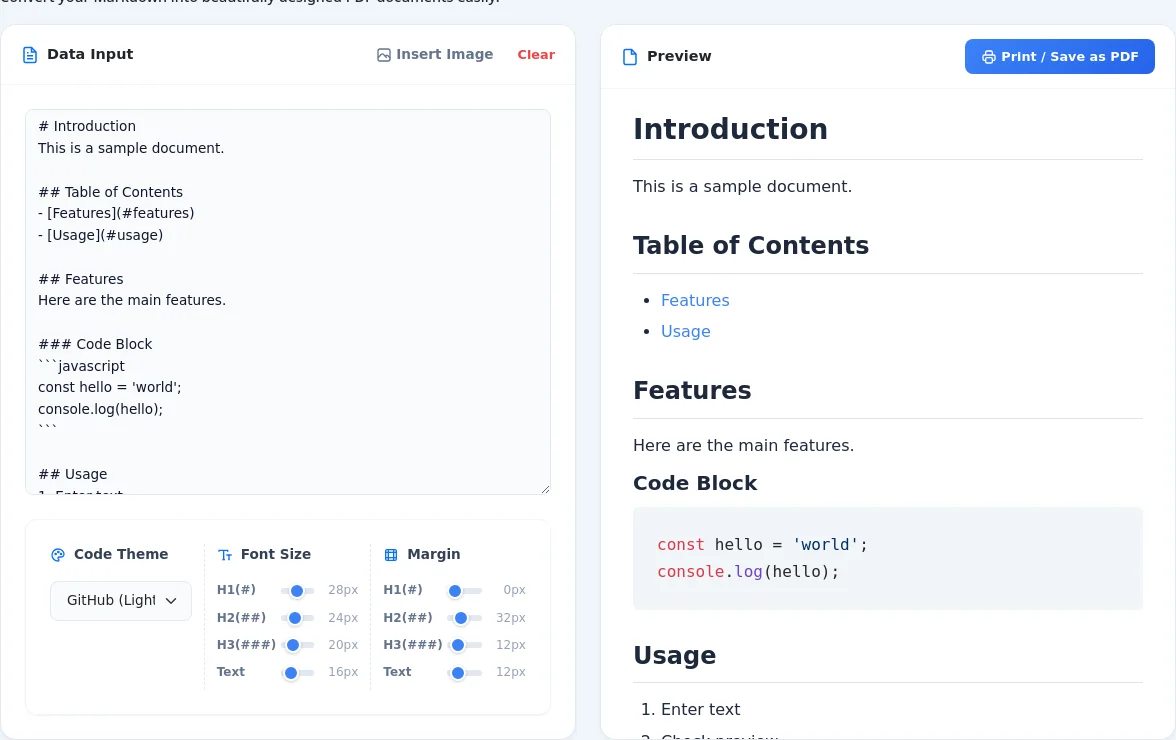Open the Features link in preview
The width and height of the screenshot is (1176, 740).
(x=694, y=301)
